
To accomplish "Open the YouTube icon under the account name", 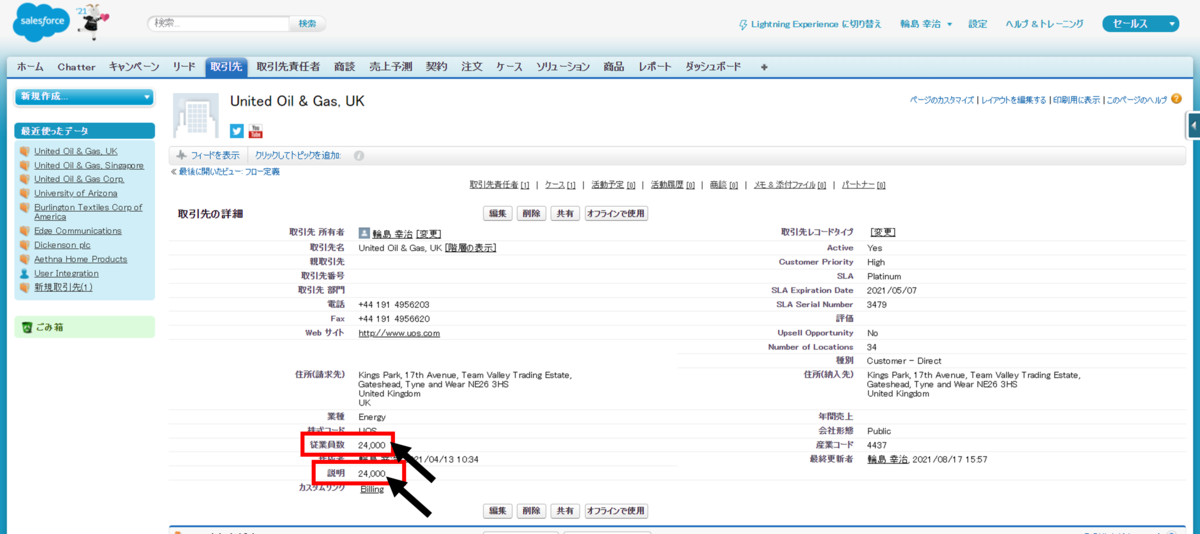I will [x=255, y=131].
